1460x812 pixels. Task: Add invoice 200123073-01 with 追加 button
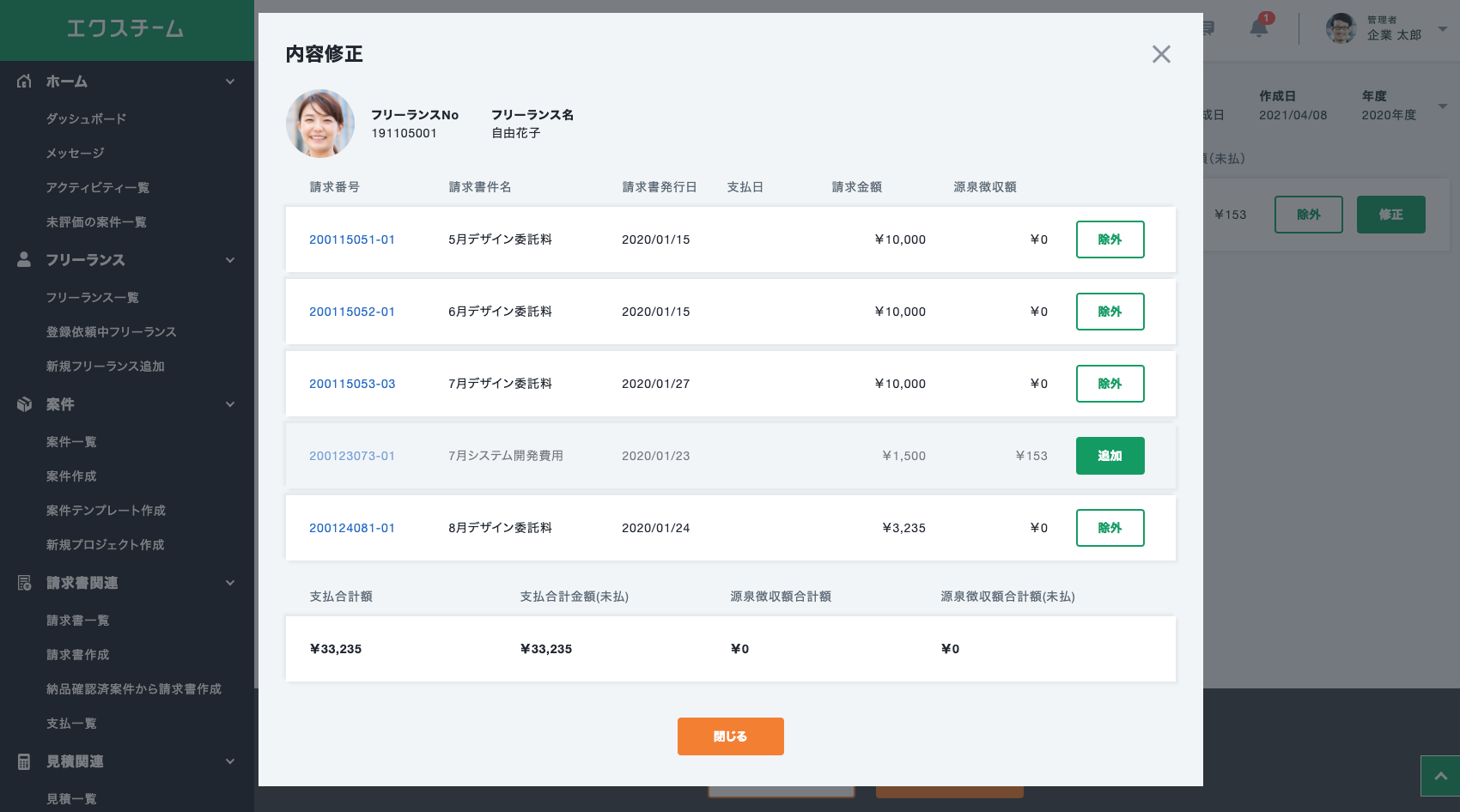1110,456
